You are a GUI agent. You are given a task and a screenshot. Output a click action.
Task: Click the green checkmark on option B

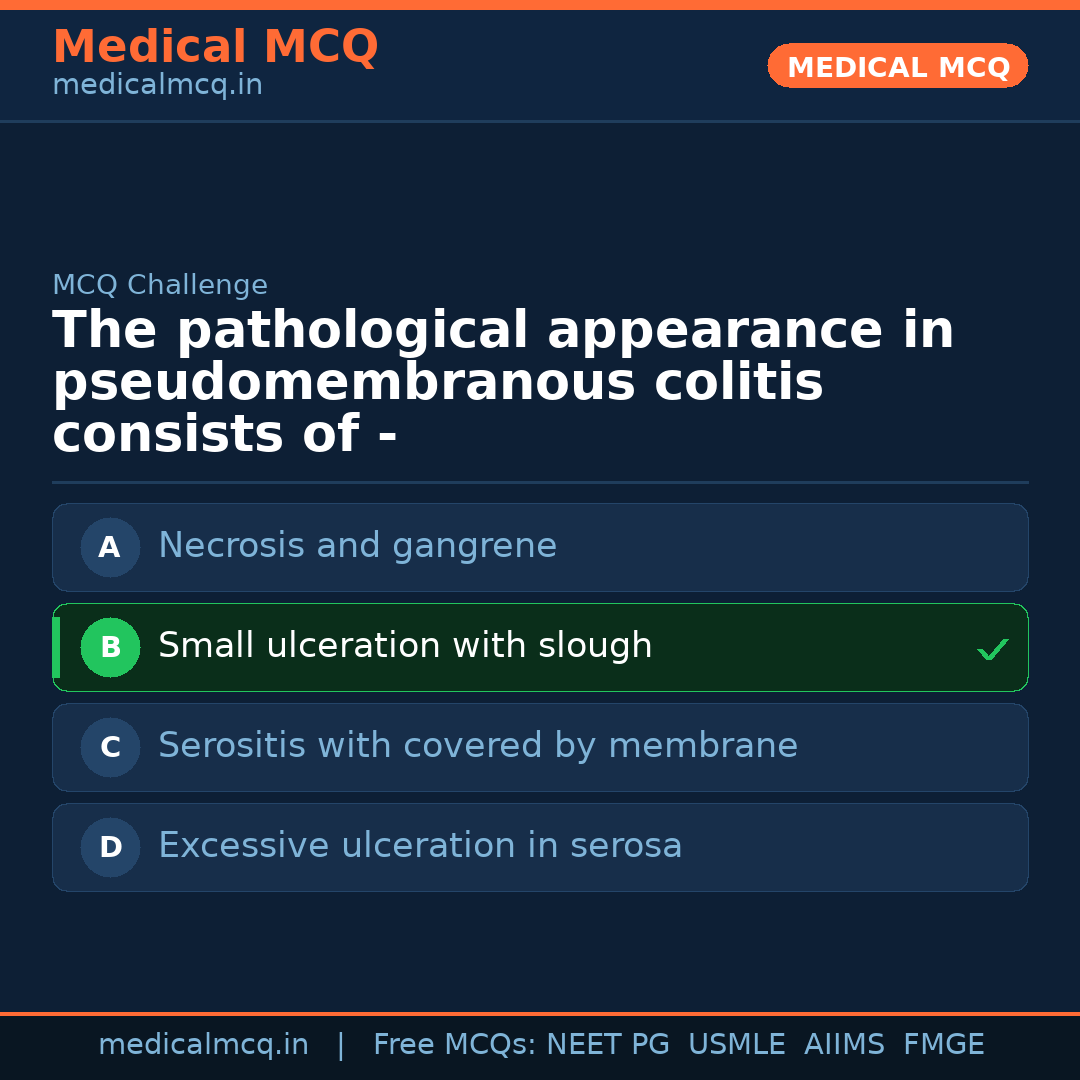point(992,650)
